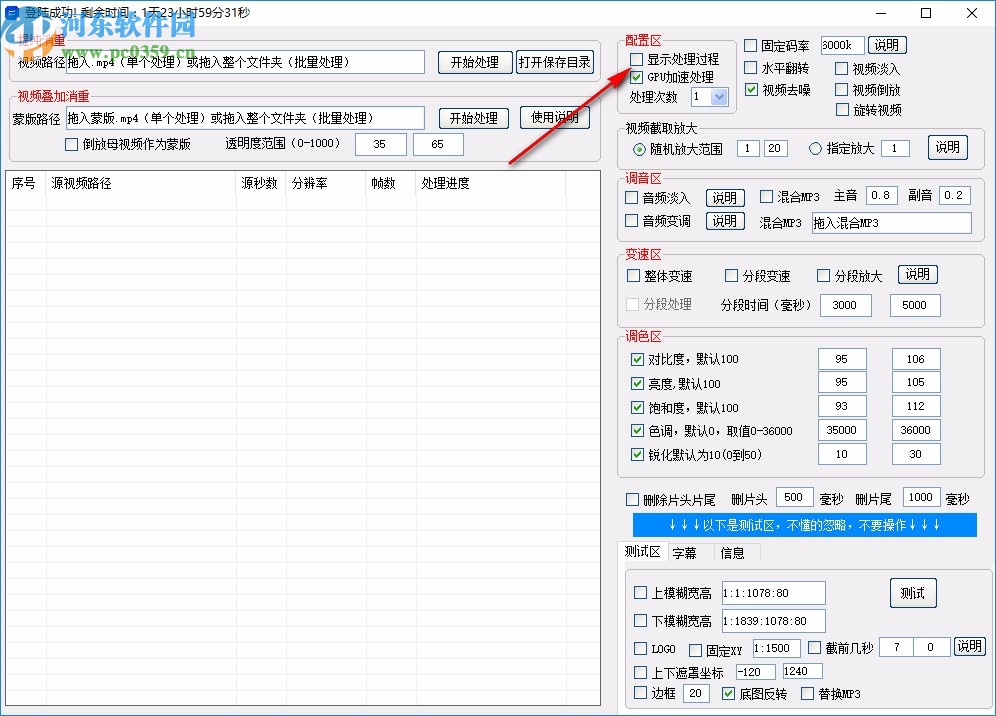Enable the 整体变速 option
Viewport: 996px width, 716px height.
point(634,275)
